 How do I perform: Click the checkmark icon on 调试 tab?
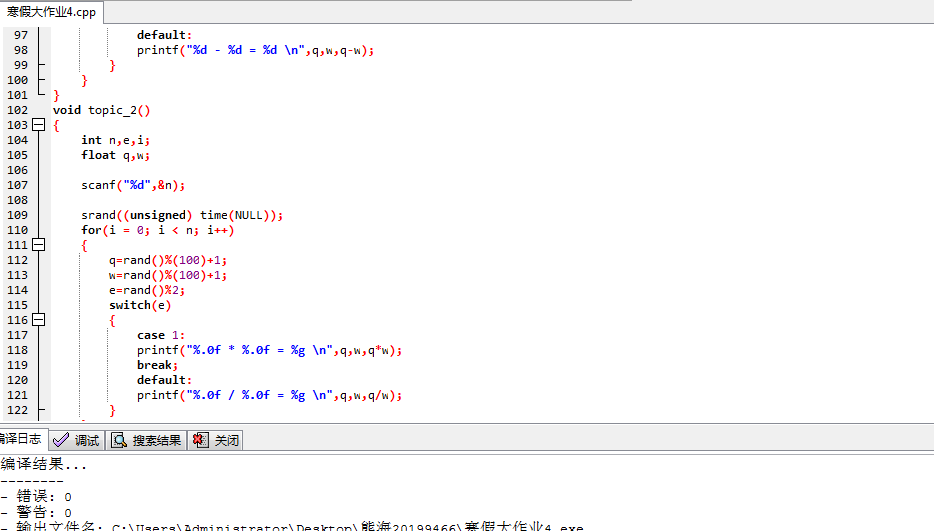point(61,440)
